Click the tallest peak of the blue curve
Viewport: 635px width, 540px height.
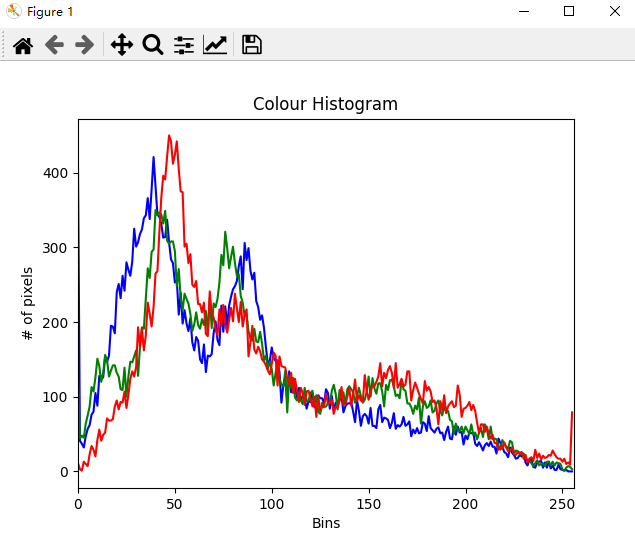tap(153, 158)
